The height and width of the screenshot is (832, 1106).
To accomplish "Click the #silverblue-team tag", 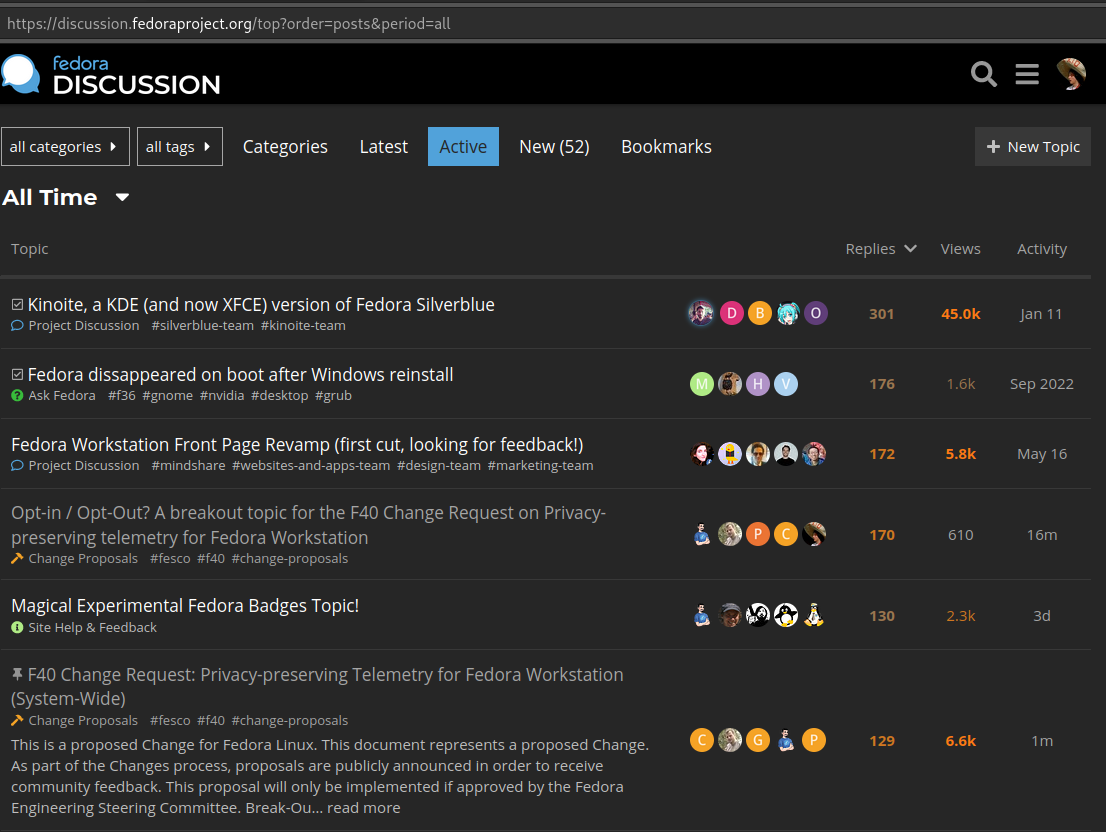I will click(x=202, y=326).
